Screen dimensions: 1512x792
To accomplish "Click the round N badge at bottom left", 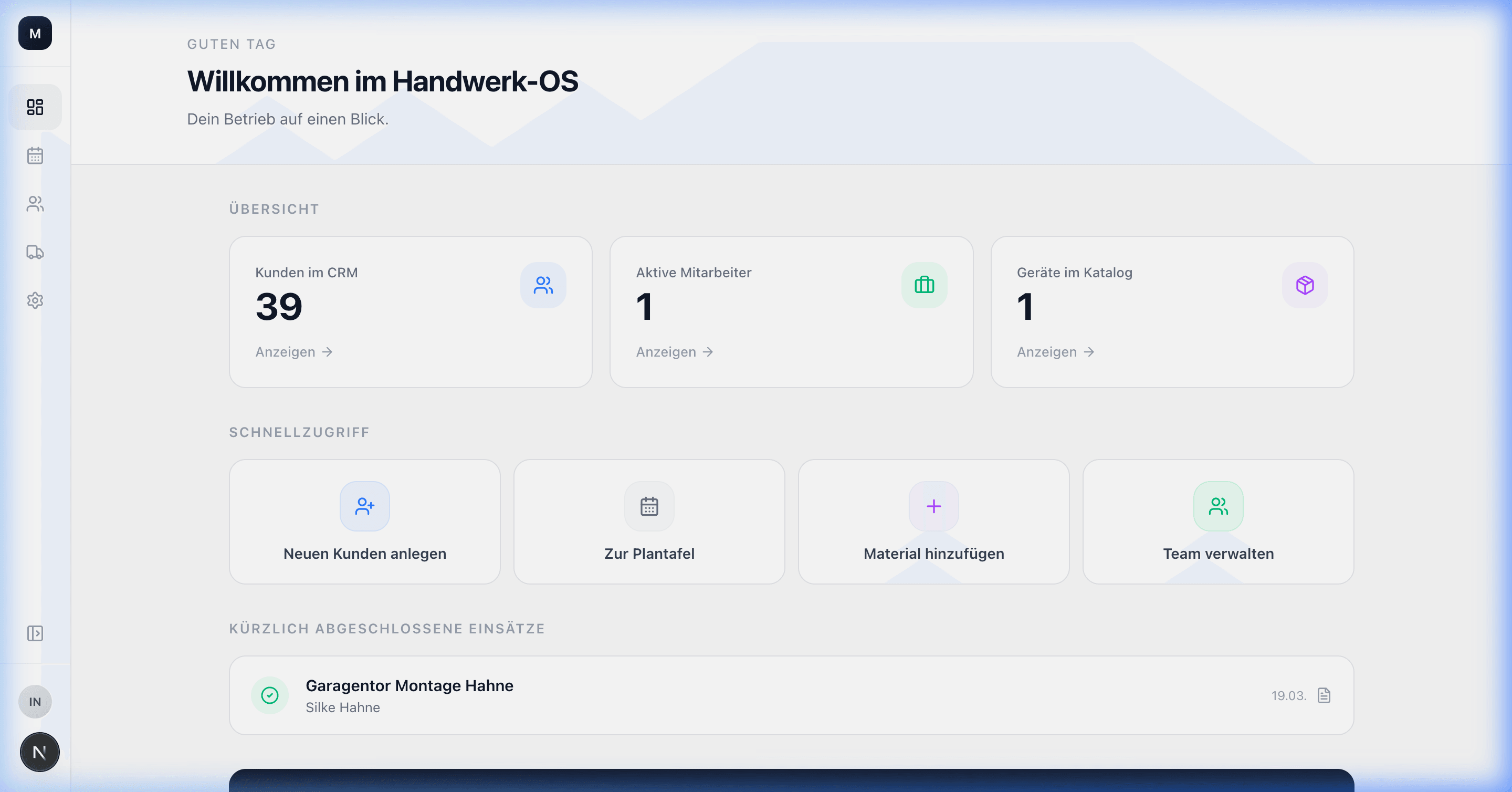I will pyautogui.click(x=40, y=752).
